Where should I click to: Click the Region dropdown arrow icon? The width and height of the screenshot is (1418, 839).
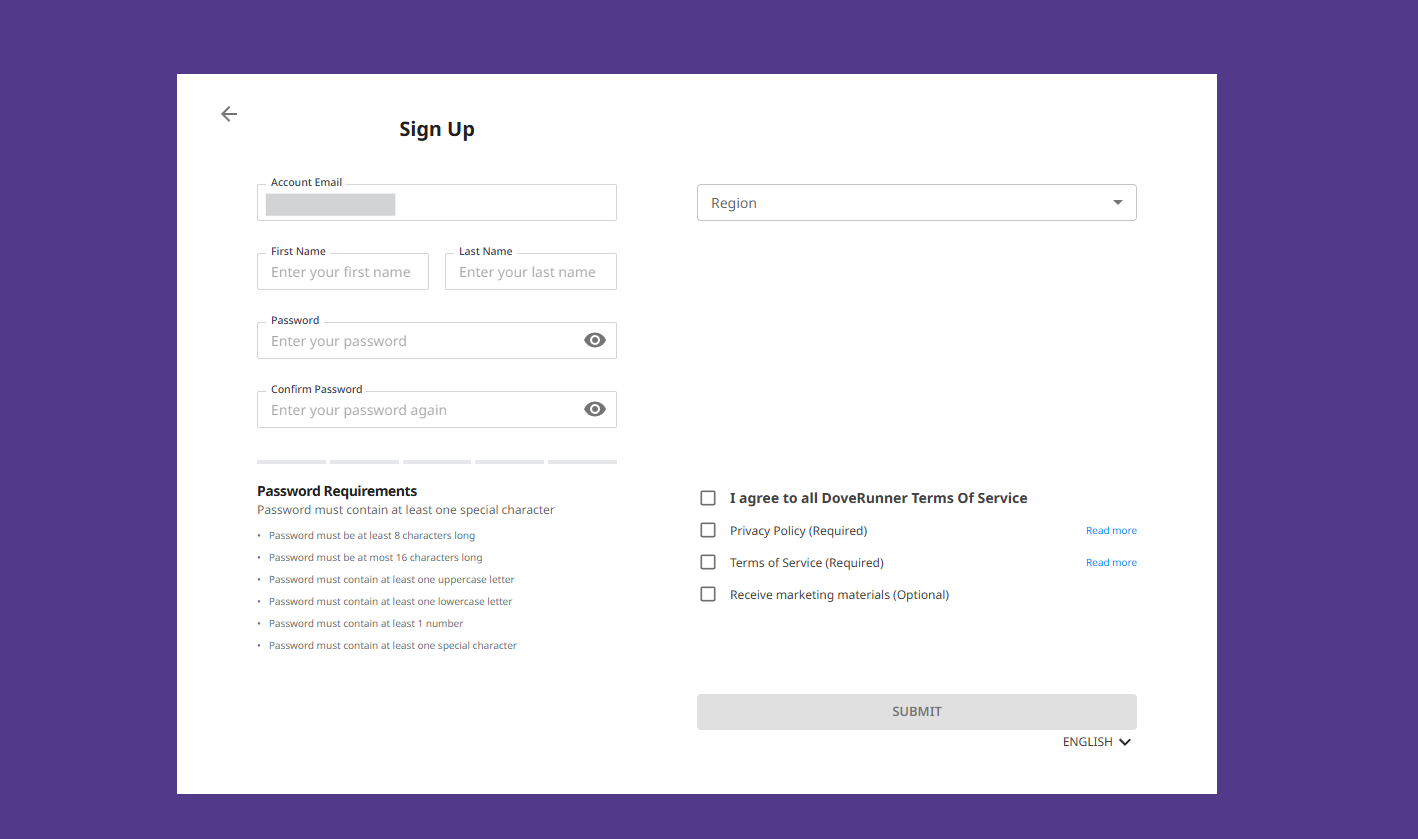click(x=1117, y=202)
